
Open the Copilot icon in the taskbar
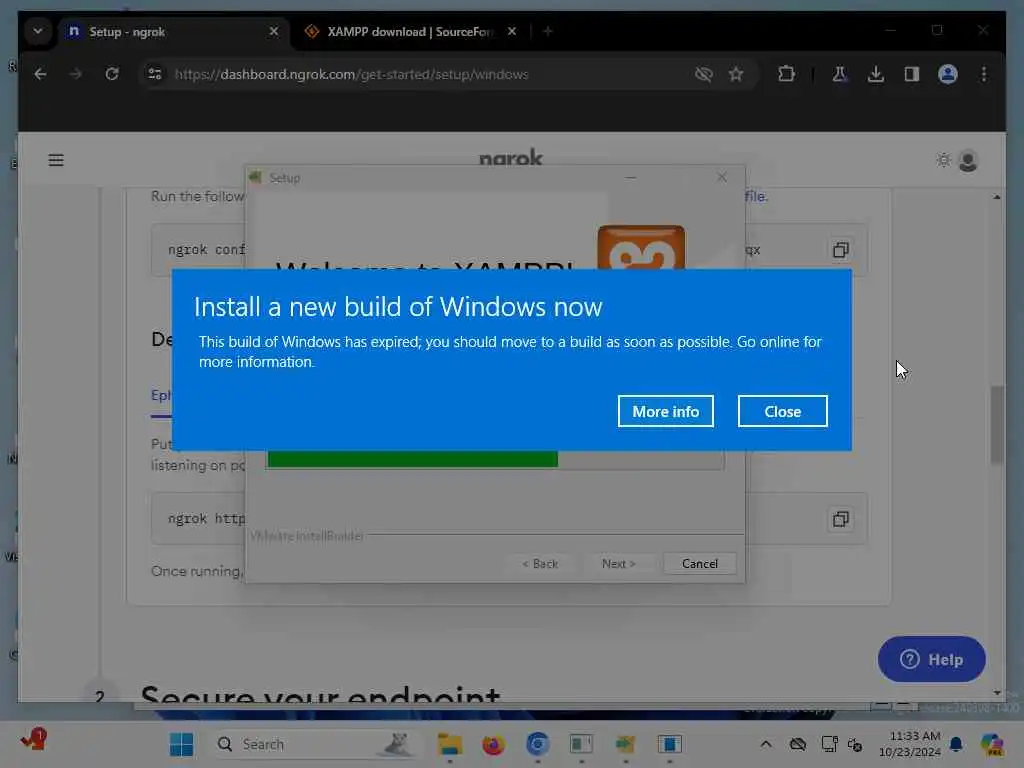click(x=991, y=744)
